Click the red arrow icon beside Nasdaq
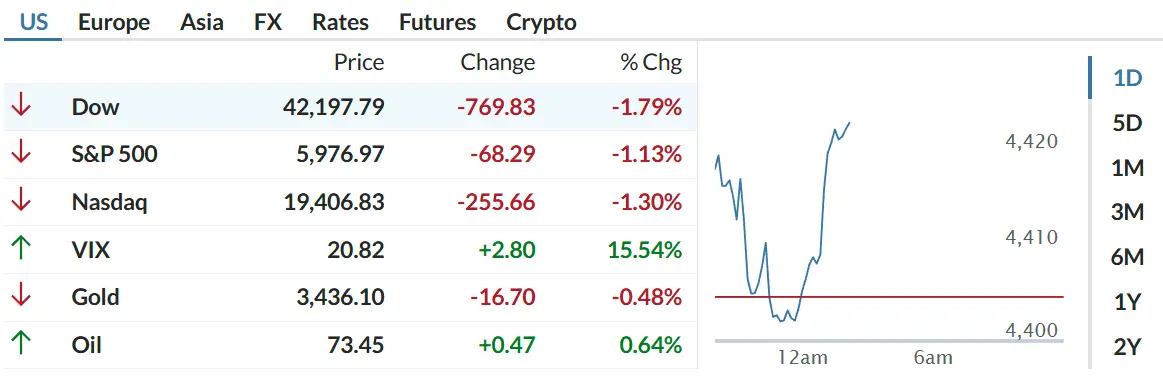Screen dimensions: 1163x386 (21, 202)
